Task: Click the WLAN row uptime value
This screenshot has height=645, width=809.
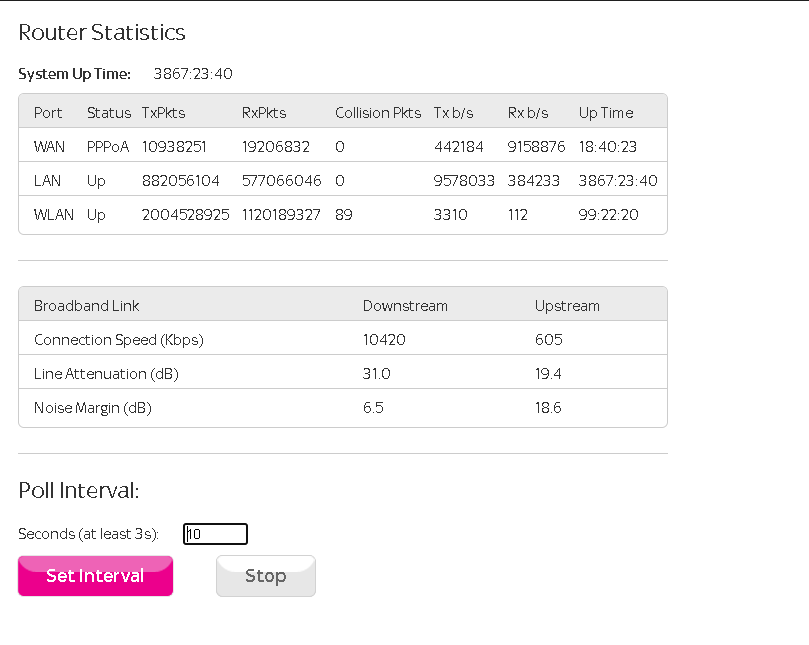Action: click(x=609, y=214)
